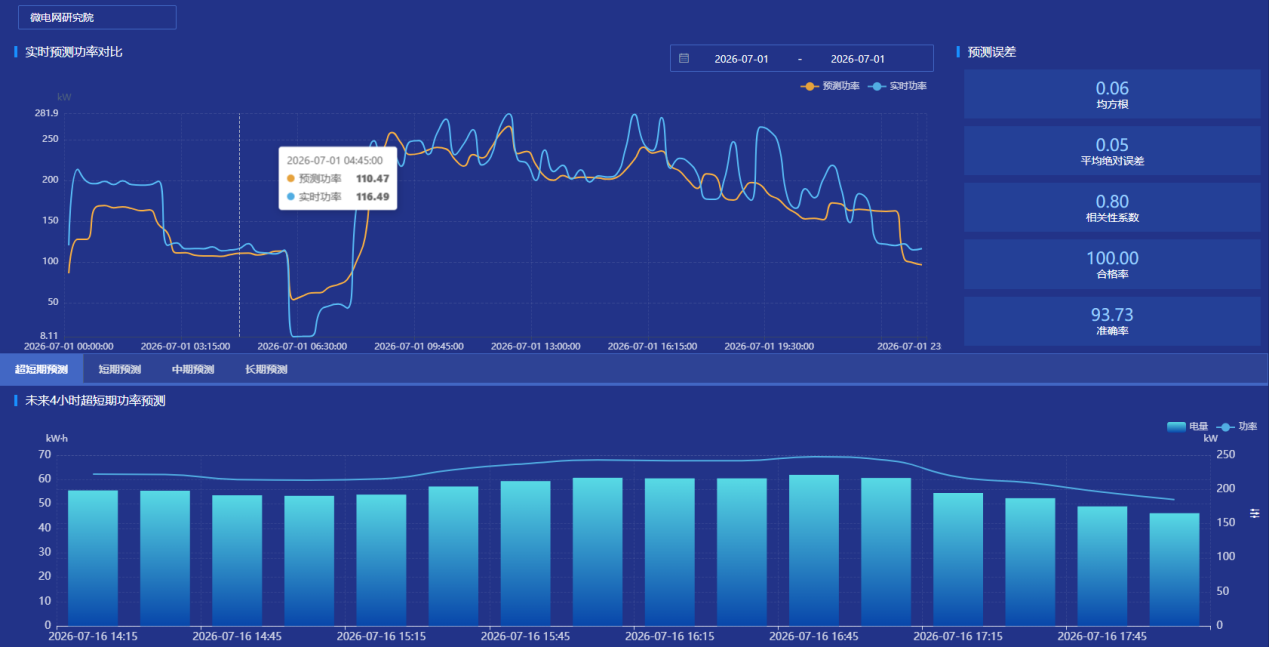Click the 平均绝对误差 0.05 card
This screenshot has width=1269, height=647.
pos(1112,151)
